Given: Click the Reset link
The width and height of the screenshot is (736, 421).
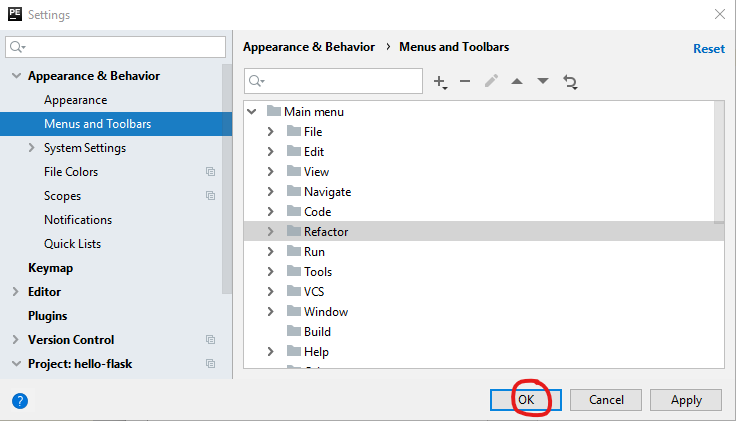Looking at the screenshot, I should click(709, 49).
